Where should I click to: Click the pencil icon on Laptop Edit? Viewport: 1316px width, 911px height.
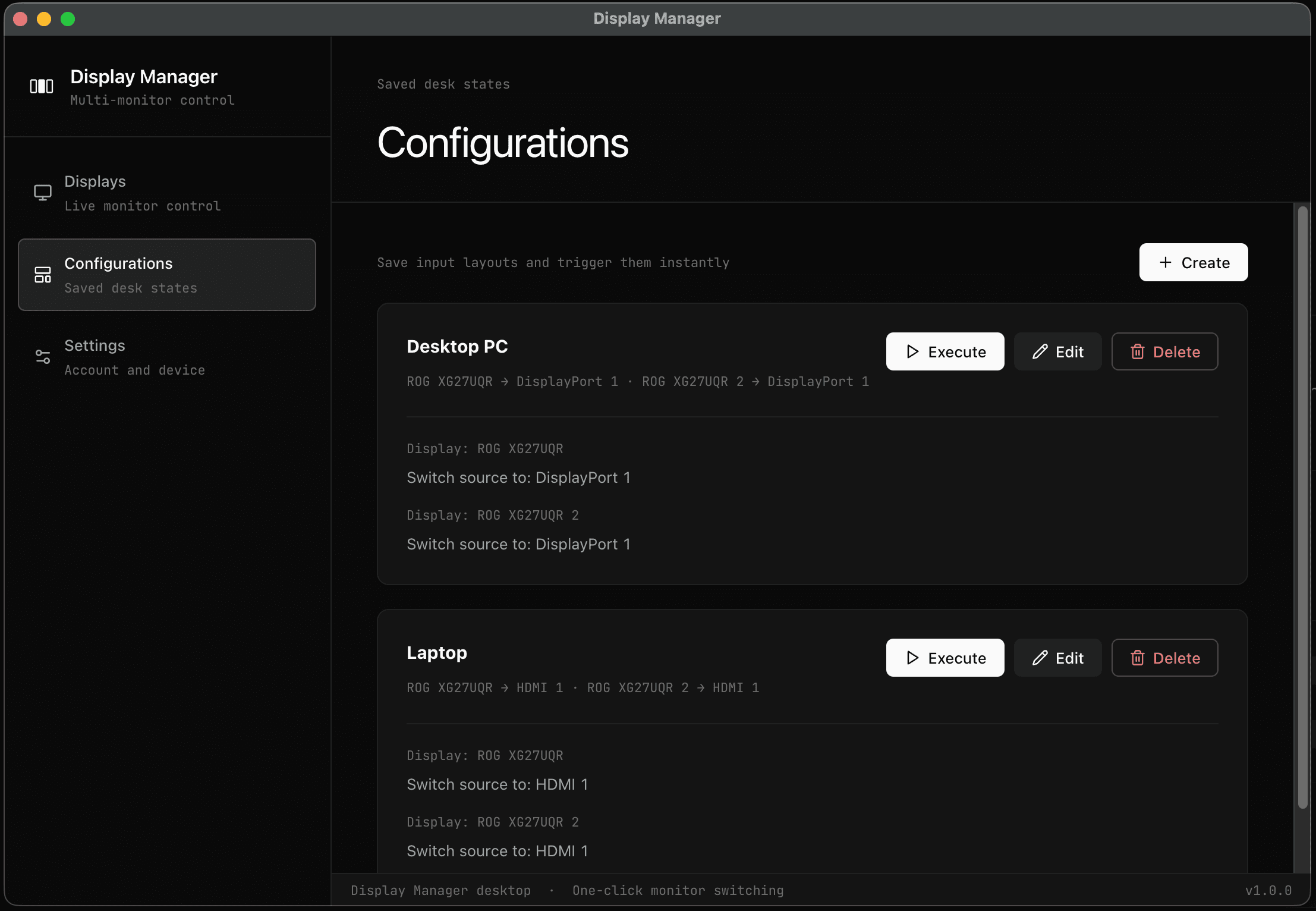coord(1040,658)
